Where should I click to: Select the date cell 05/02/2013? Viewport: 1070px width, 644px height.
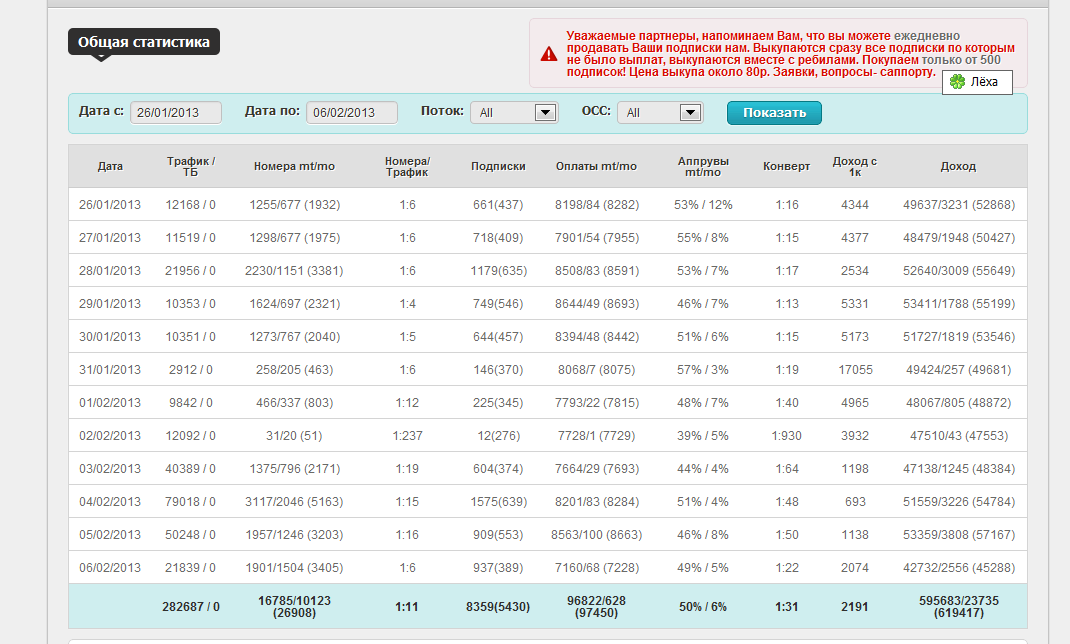pyautogui.click(x=110, y=535)
